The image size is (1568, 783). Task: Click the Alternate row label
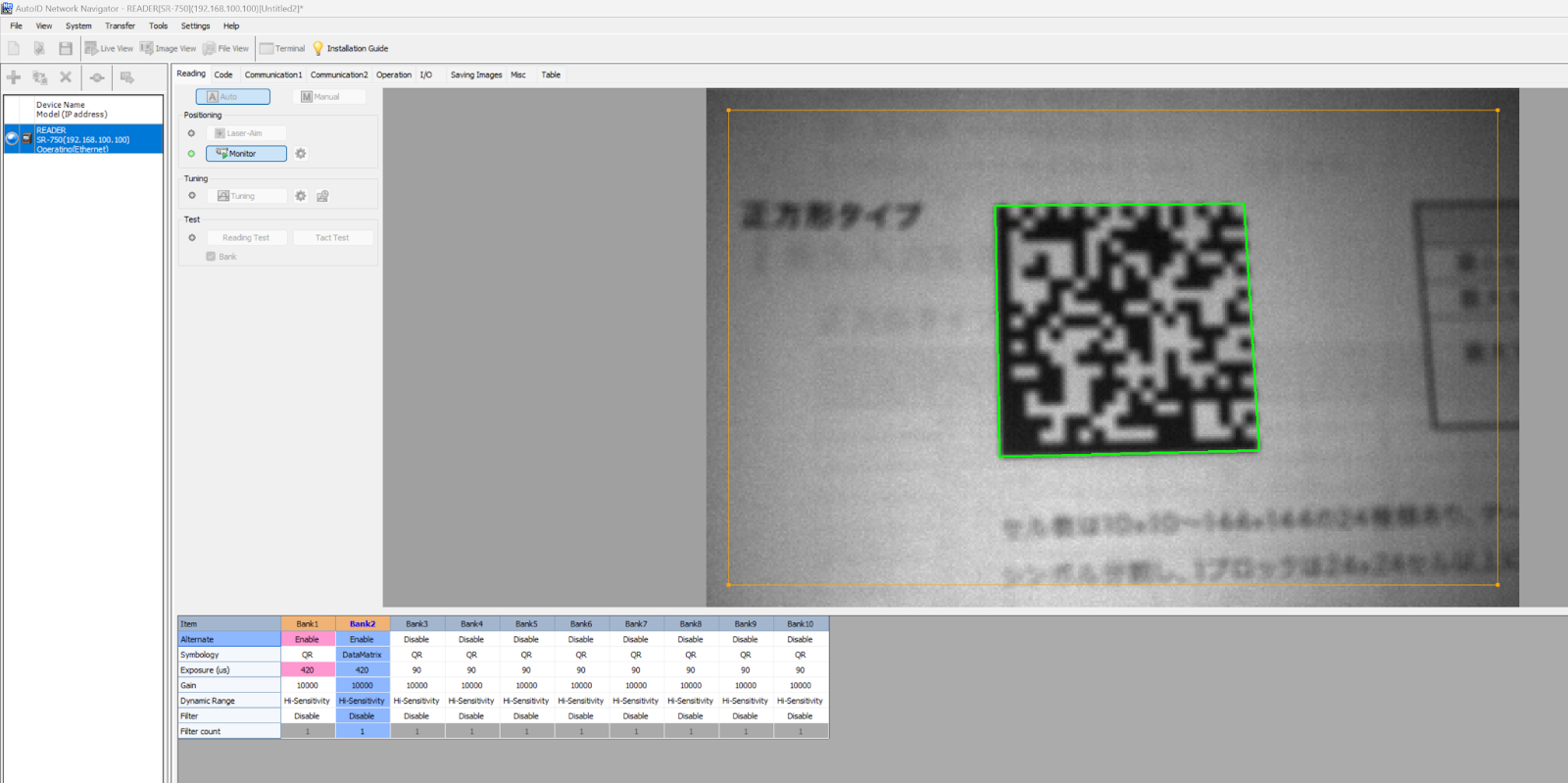[x=229, y=640]
